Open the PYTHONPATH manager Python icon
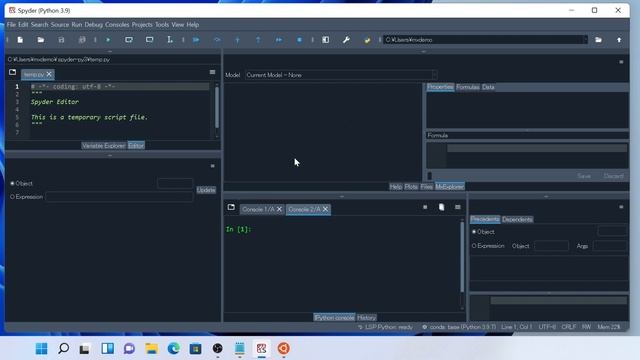The height and width of the screenshot is (360, 640). (367, 40)
